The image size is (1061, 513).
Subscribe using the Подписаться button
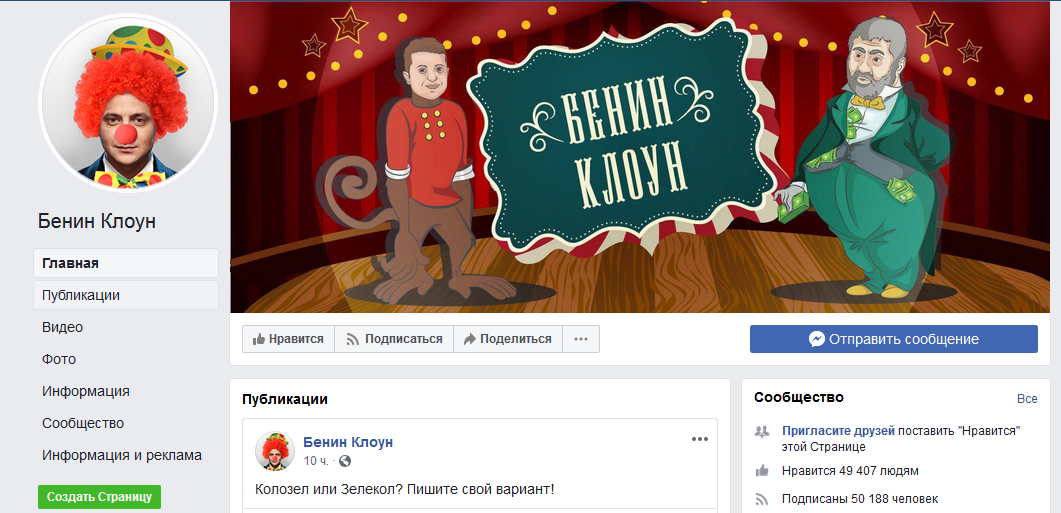tap(394, 339)
